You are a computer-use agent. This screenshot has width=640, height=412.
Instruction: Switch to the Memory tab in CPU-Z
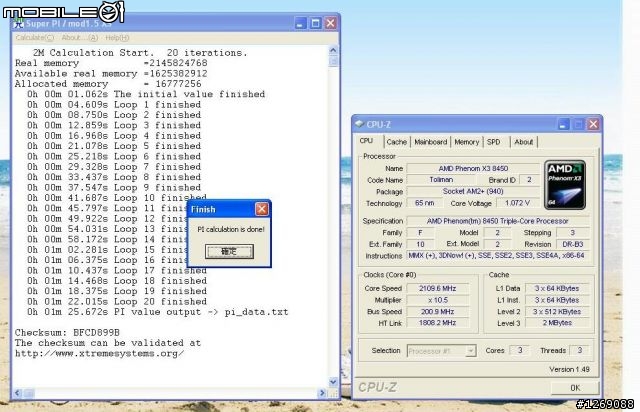[467, 142]
